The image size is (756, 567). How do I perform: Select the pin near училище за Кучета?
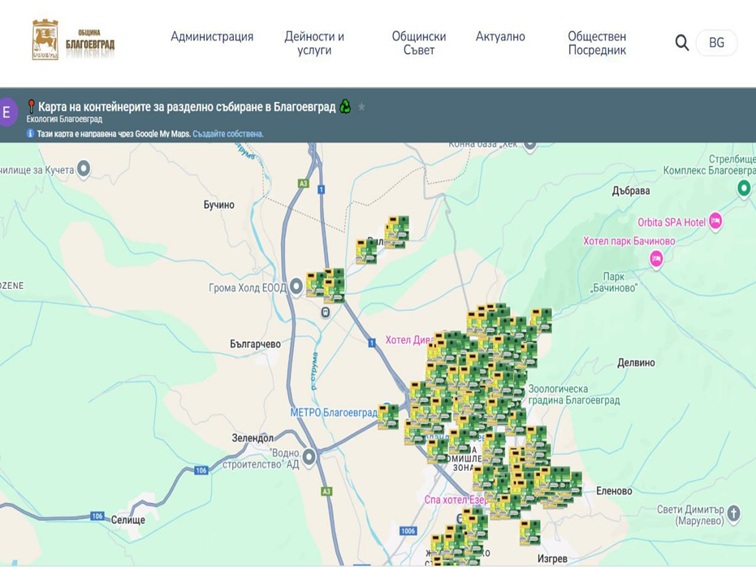pyautogui.click(x=84, y=169)
